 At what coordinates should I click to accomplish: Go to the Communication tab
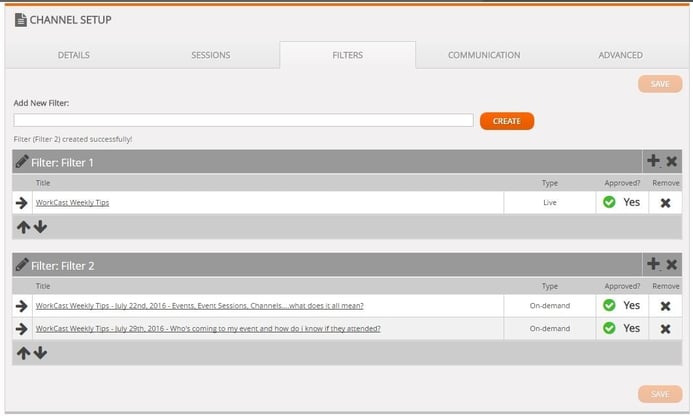coord(484,55)
